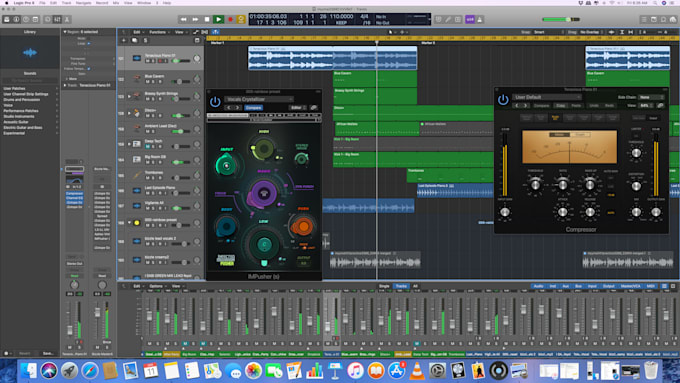This screenshot has width=680, height=383.
Task: Toggle automation view button in tracks header
Action: click(x=196, y=32)
